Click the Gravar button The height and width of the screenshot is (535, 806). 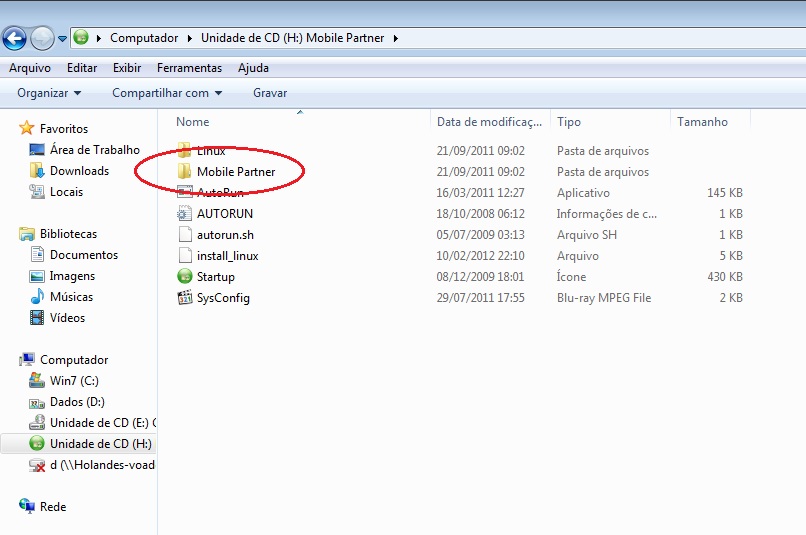[270, 93]
